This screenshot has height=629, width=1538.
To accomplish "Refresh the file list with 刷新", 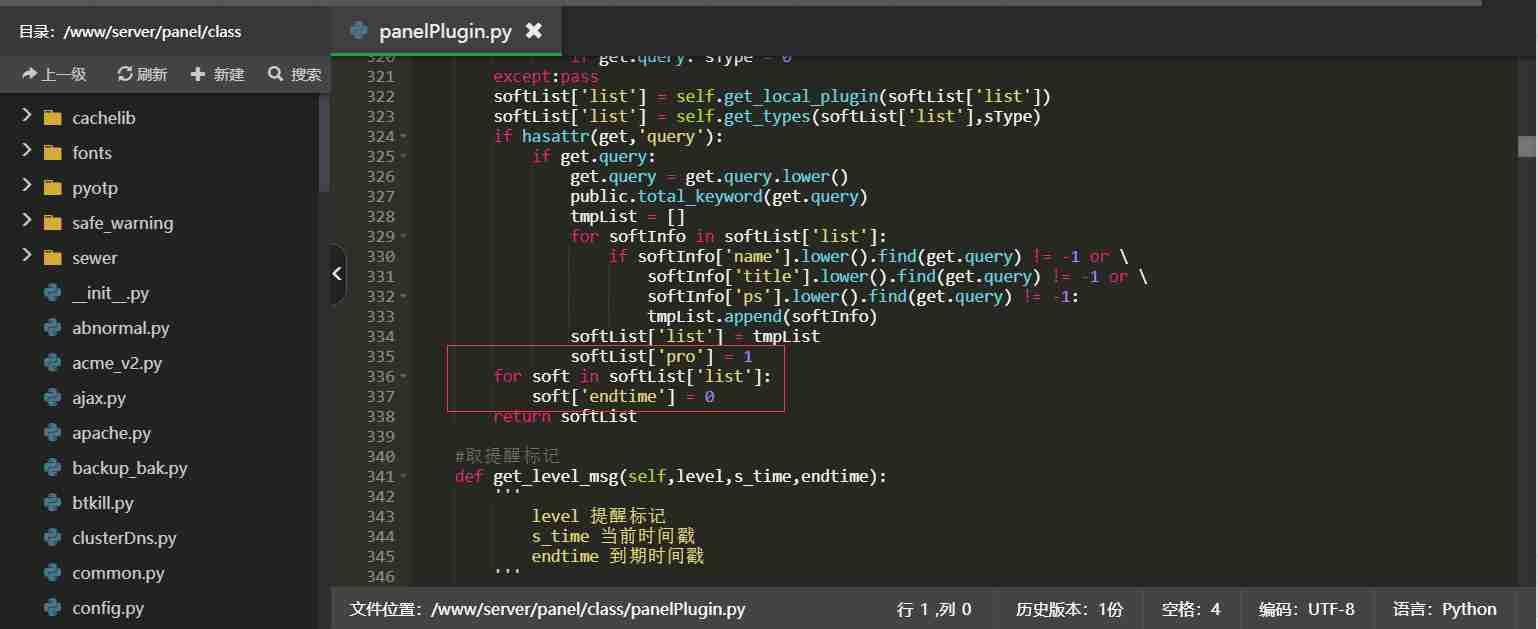I will (142, 74).
